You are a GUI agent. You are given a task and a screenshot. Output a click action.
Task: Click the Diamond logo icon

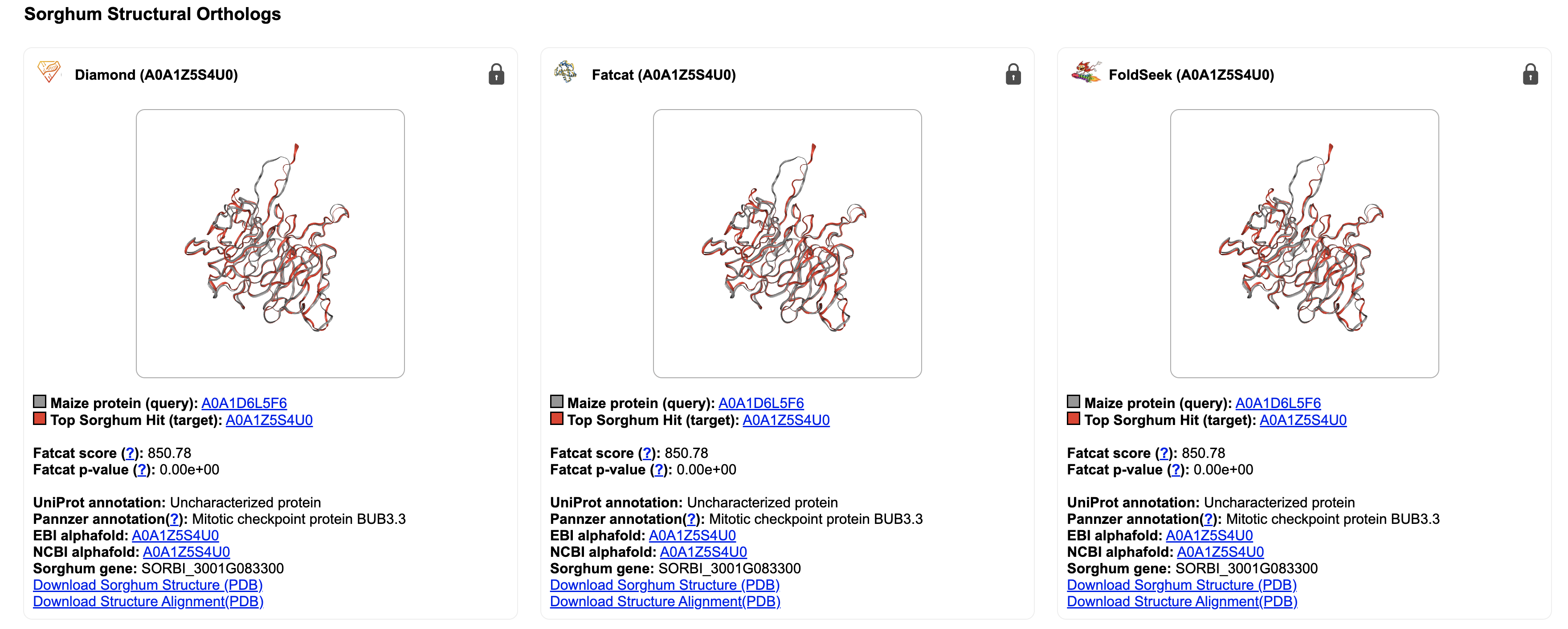click(49, 72)
